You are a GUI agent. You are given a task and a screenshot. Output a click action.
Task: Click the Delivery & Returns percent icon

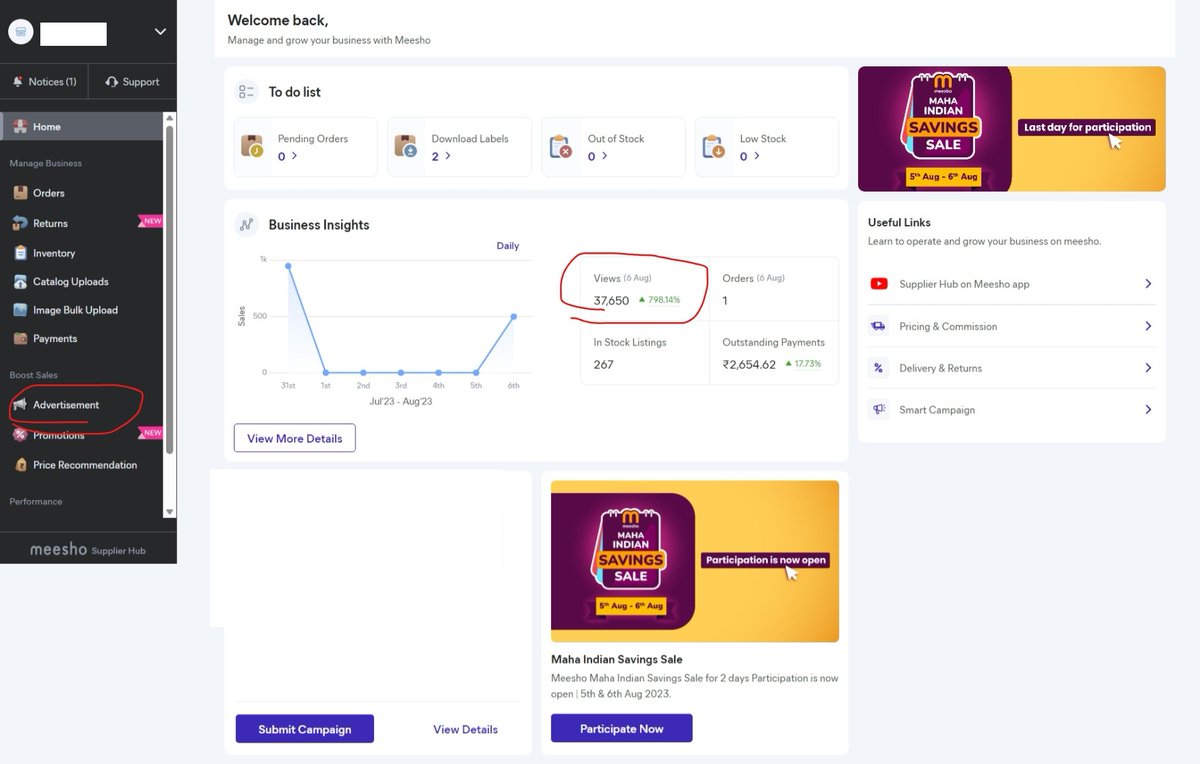pyautogui.click(x=879, y=368)
